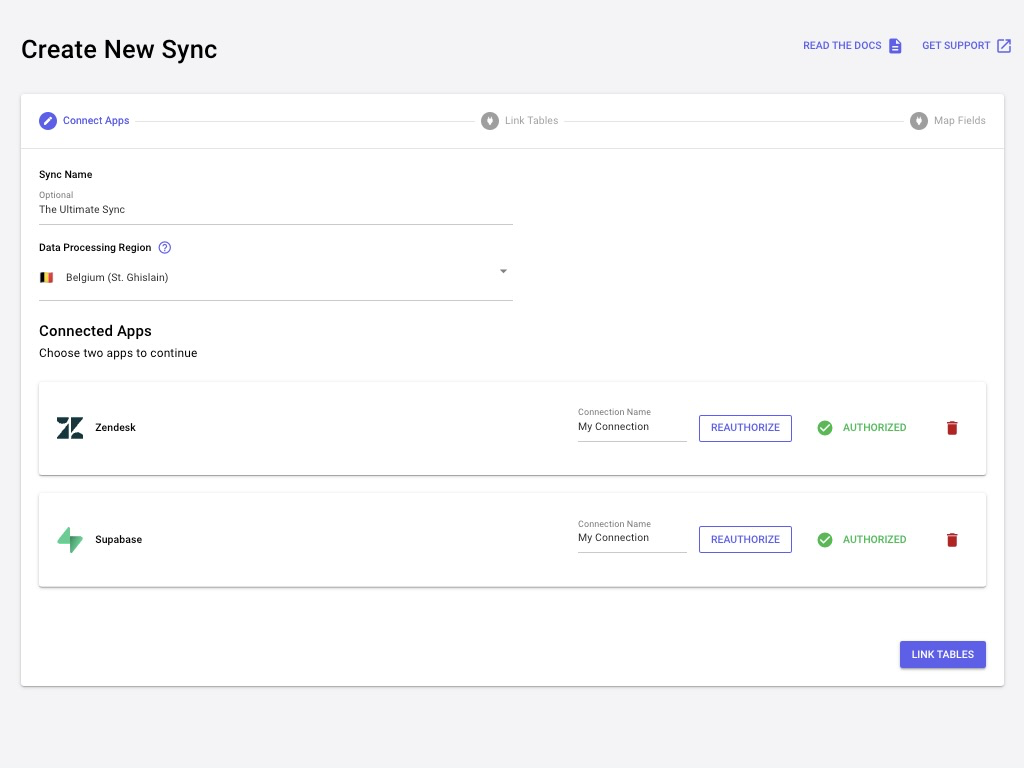Click the Link Tables step icon
Viewport: 1024px width, 768px height.
(x=489, y=121)
